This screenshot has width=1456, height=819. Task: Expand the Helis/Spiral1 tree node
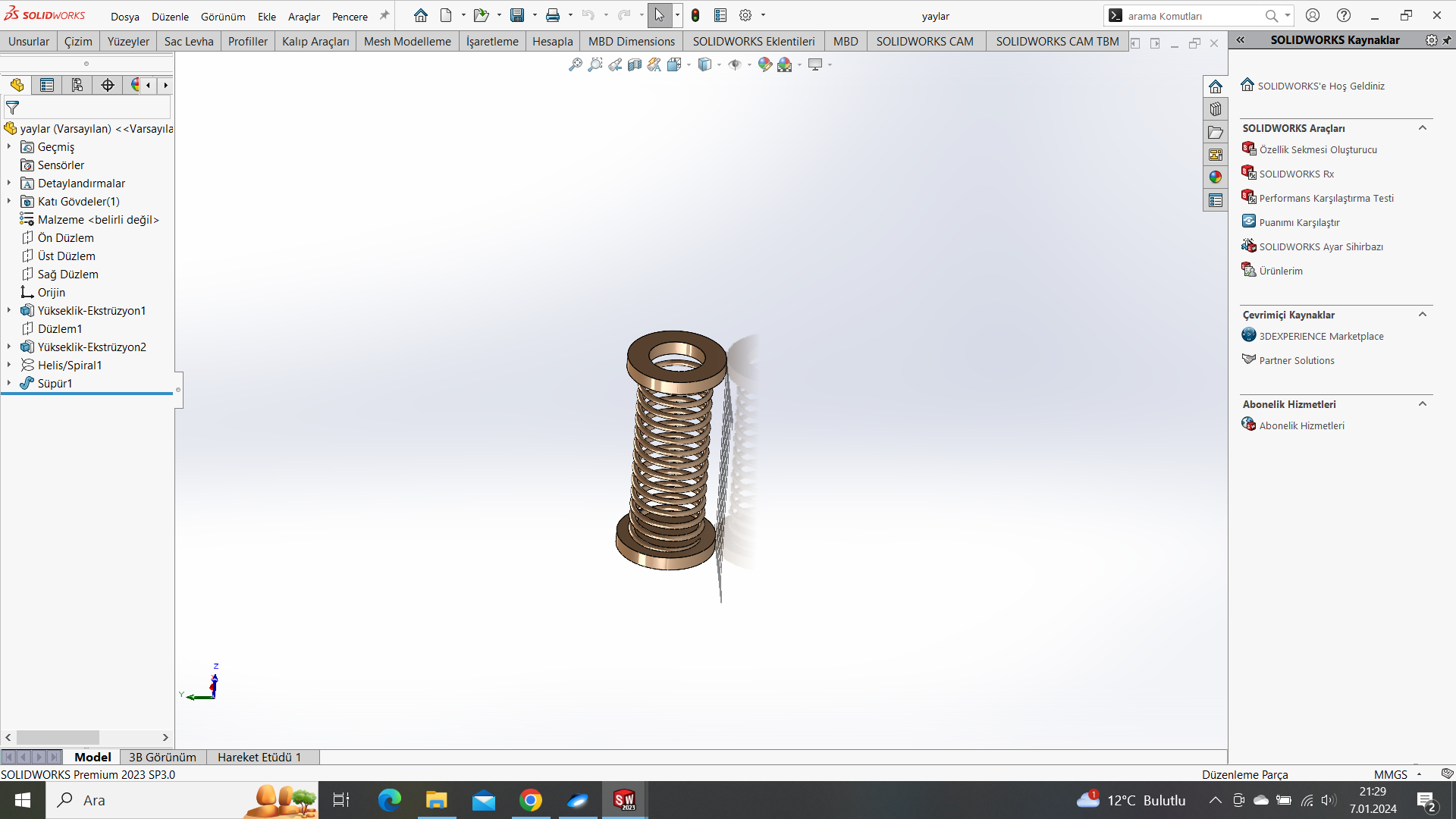coord(9,365)
